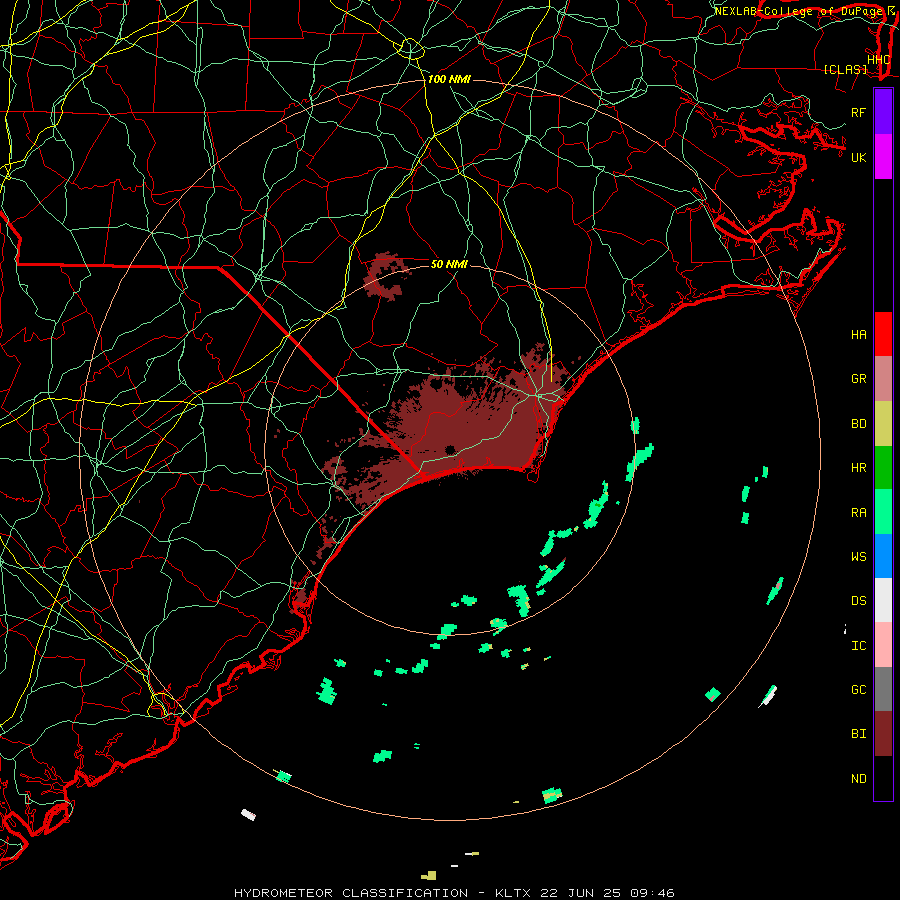This screenshot has width=900, height=900.
Task: Click the UK legend label
Action: (x=859, y=158)
